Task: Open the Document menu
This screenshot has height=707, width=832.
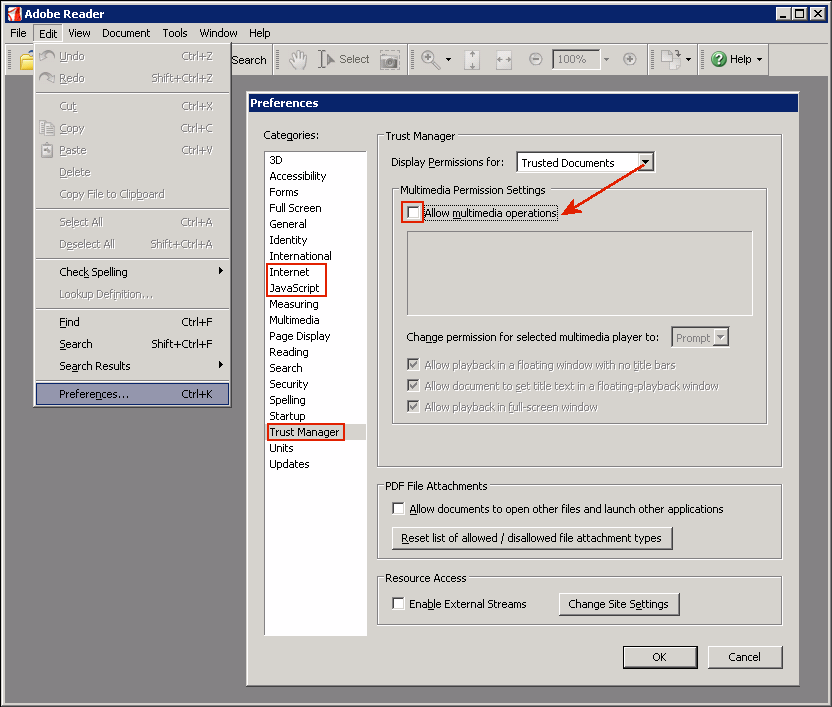Action: click(126, 33)
